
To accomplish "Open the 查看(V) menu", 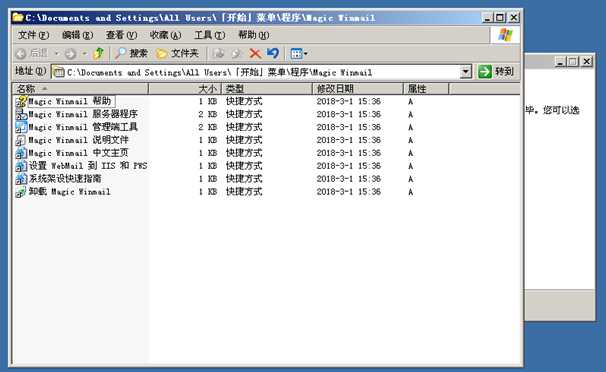I will click(x=121, y=35).
